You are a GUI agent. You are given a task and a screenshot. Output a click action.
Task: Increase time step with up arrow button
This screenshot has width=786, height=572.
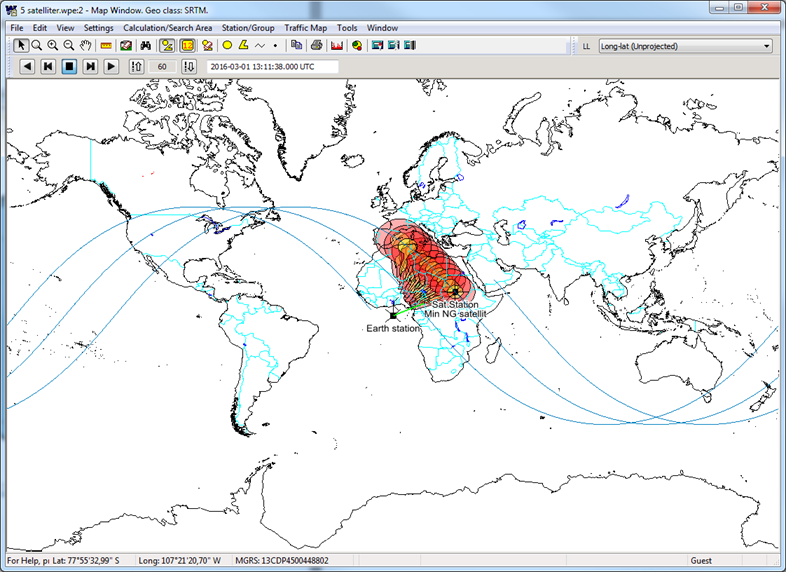click(x=136, y=66)
